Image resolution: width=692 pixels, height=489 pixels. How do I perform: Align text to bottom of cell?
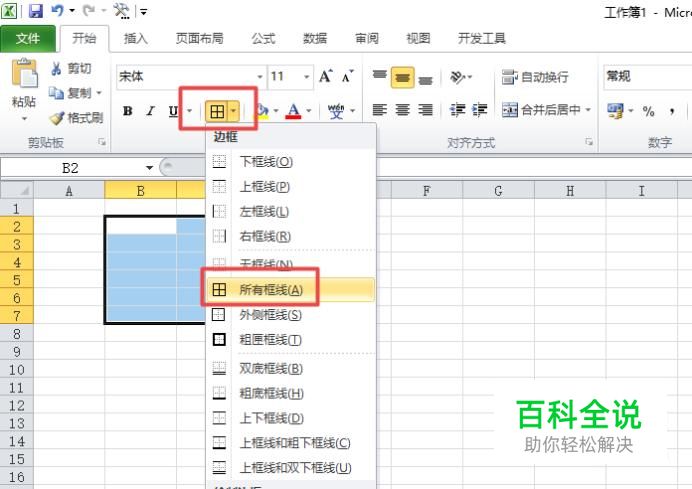[x=425, y=80]
